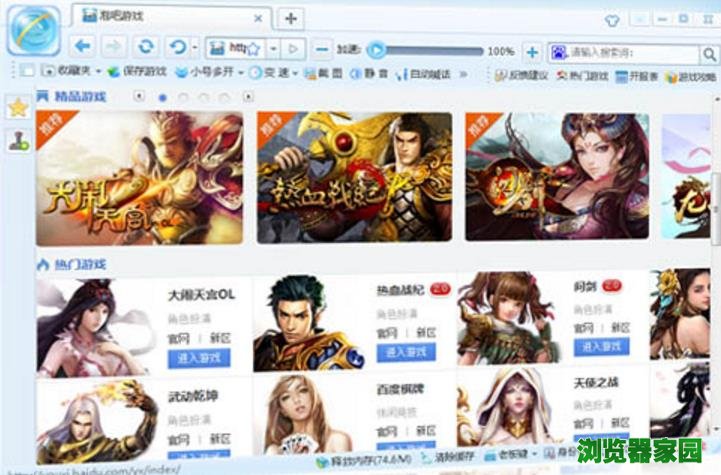Open 开服表 server schedule
721x475 pixels.
point(637,76)
